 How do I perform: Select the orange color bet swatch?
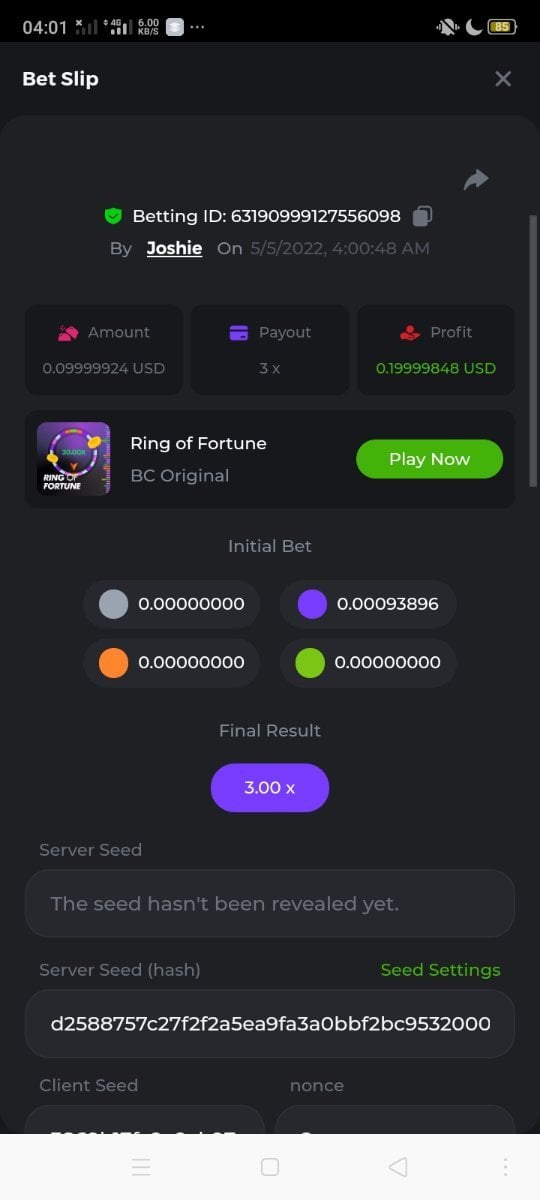click(114, 662)
